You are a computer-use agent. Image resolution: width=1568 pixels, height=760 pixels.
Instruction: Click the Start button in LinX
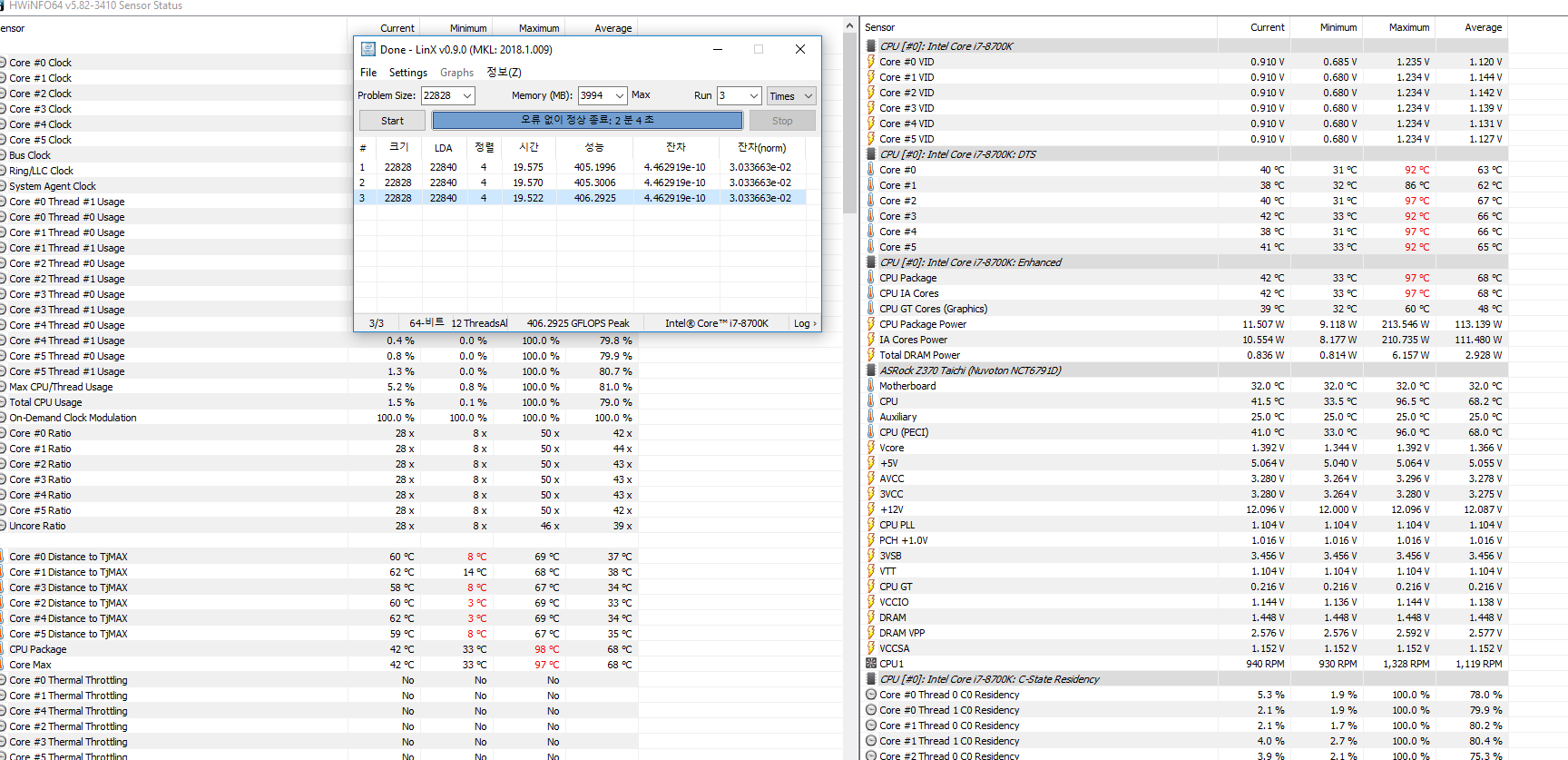(392, 121)
